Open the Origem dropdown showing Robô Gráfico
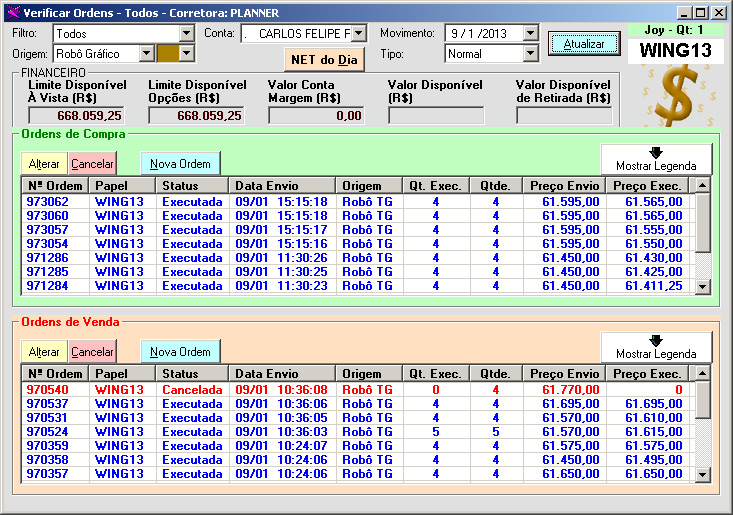Viewport: 733px width, 515px height. click(146, 54)
